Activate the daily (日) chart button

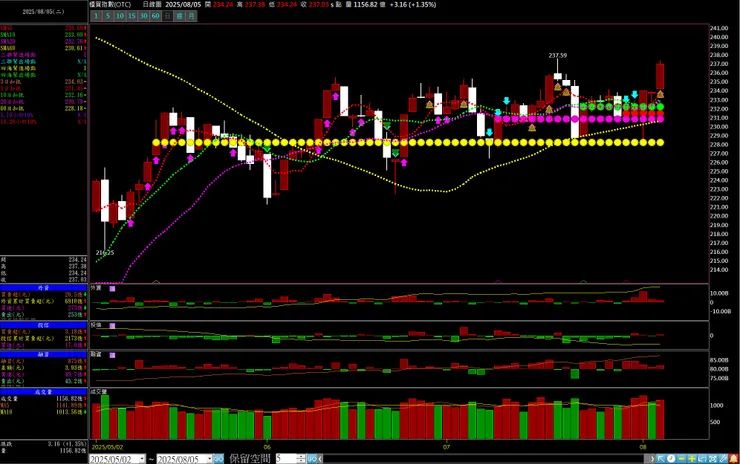pyautogui.click(x=168, y=16)
